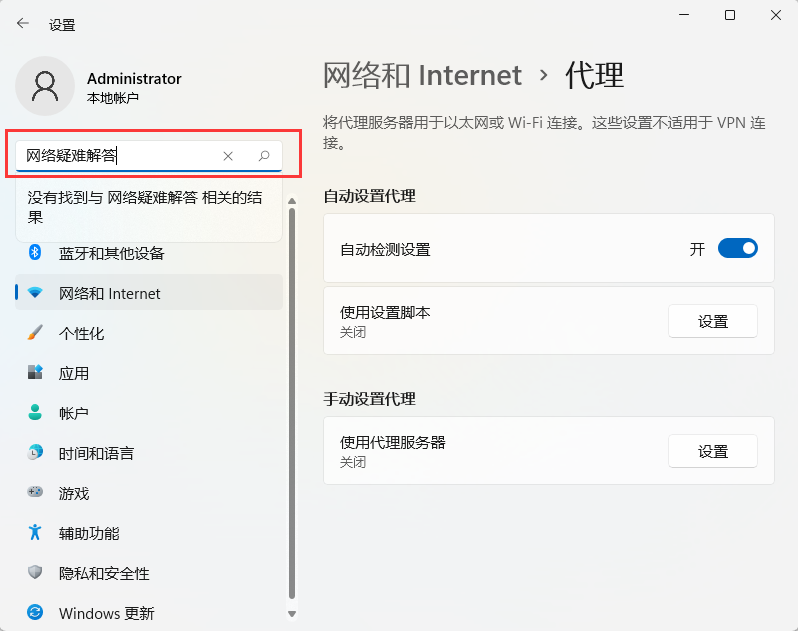Click sidebar scrollbar down arrow

coord(292,613)
